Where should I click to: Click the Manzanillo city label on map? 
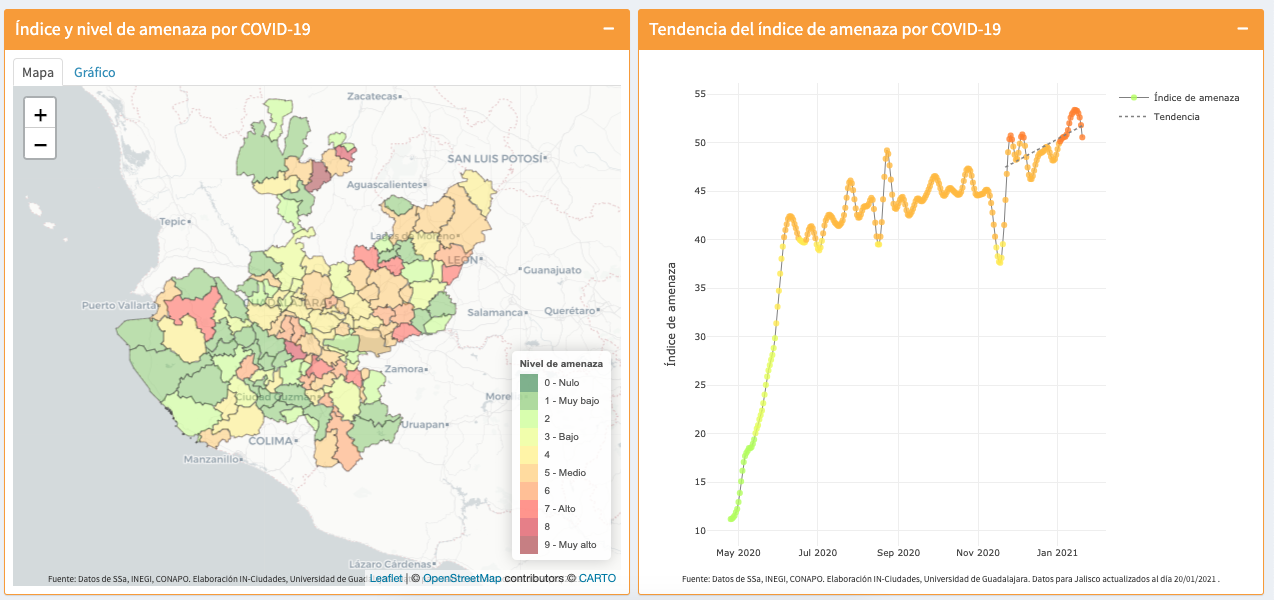(211, 460)
